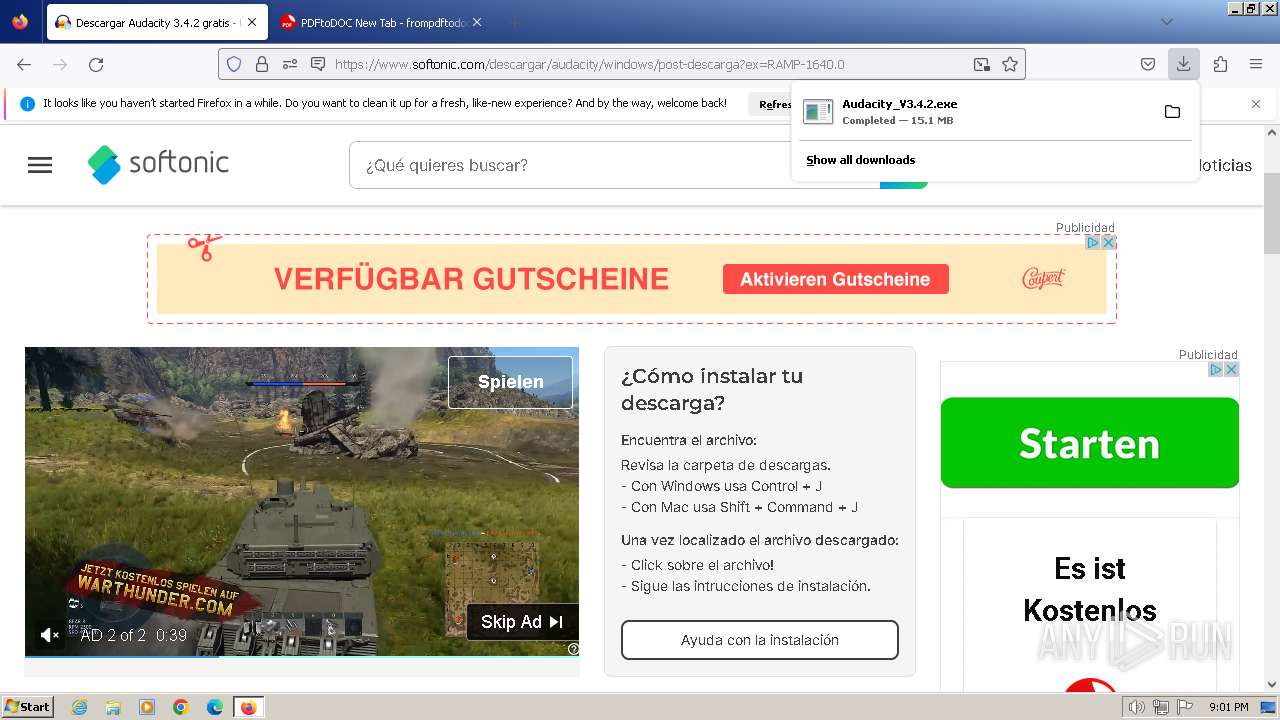The width and height of the screenshot is (1280, 720).
Task: Launch Internet Explorer from taskbar
Action: point(80,707)
